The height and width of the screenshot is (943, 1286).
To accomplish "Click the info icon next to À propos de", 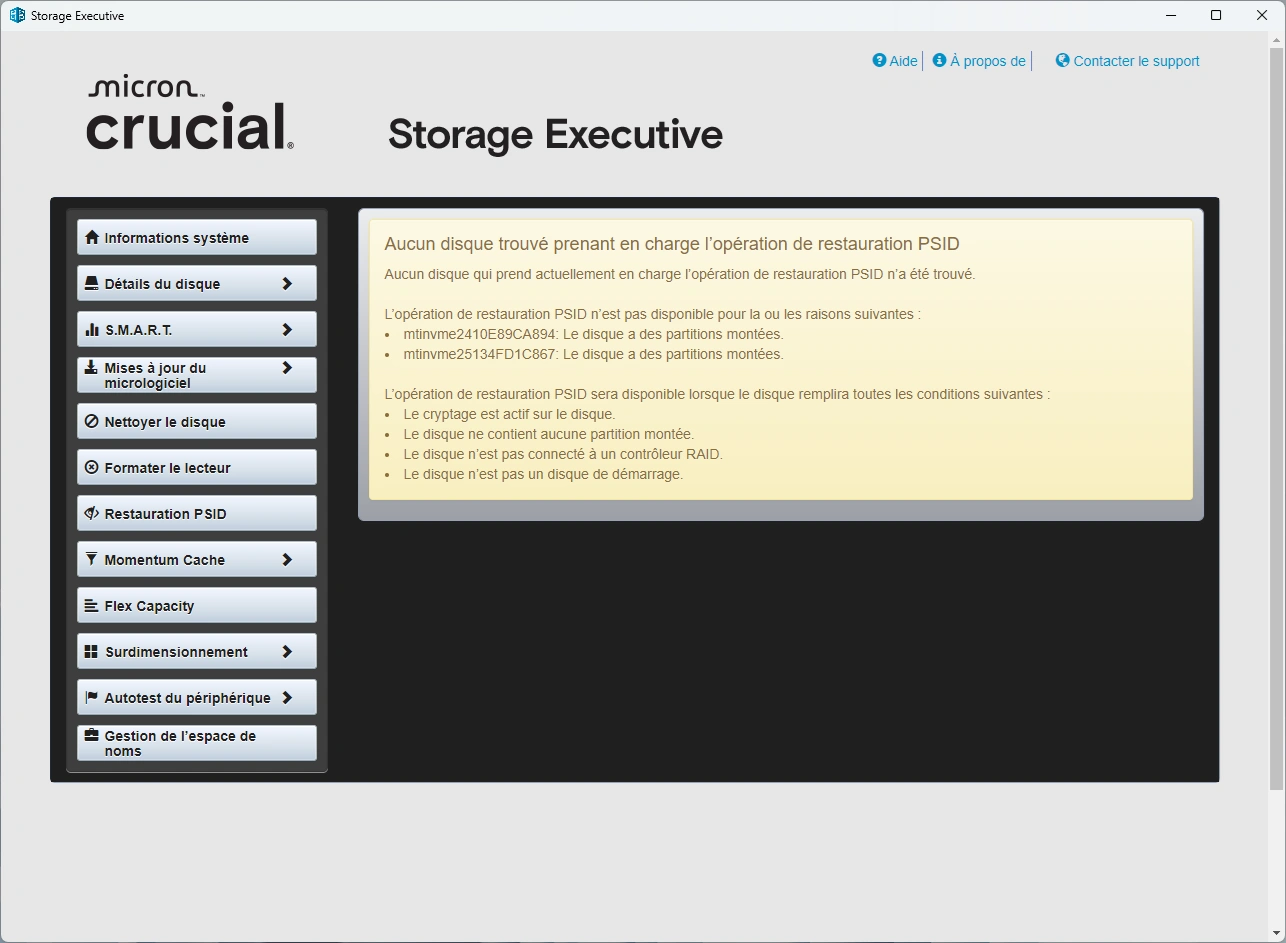I will click(x=939, y=60).
